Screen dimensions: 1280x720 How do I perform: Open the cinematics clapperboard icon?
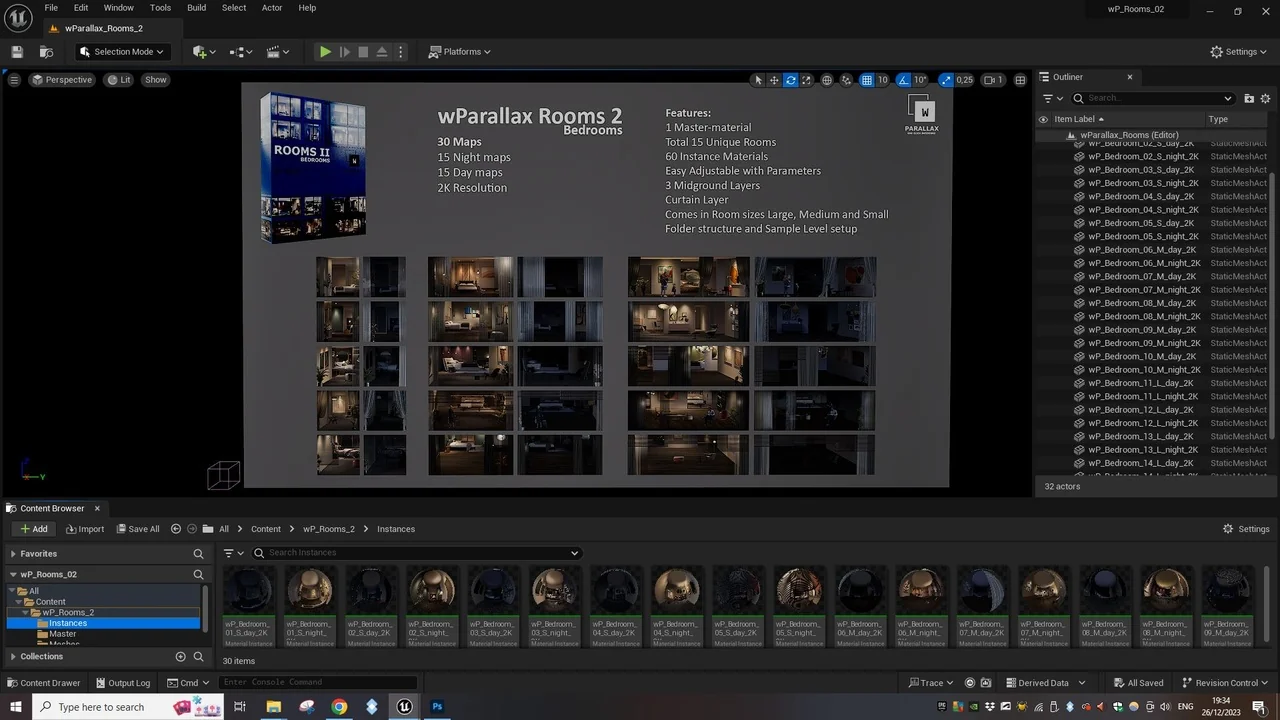(277, 52)
